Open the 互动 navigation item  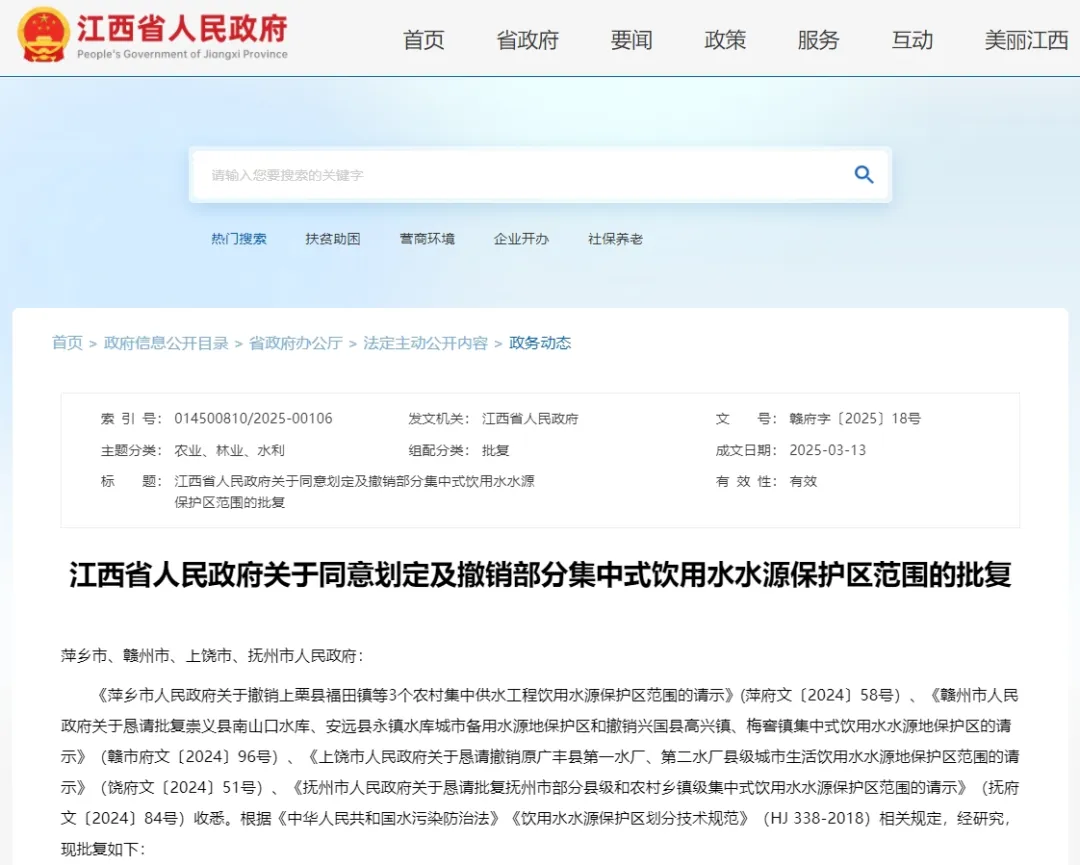click(912, 40)
